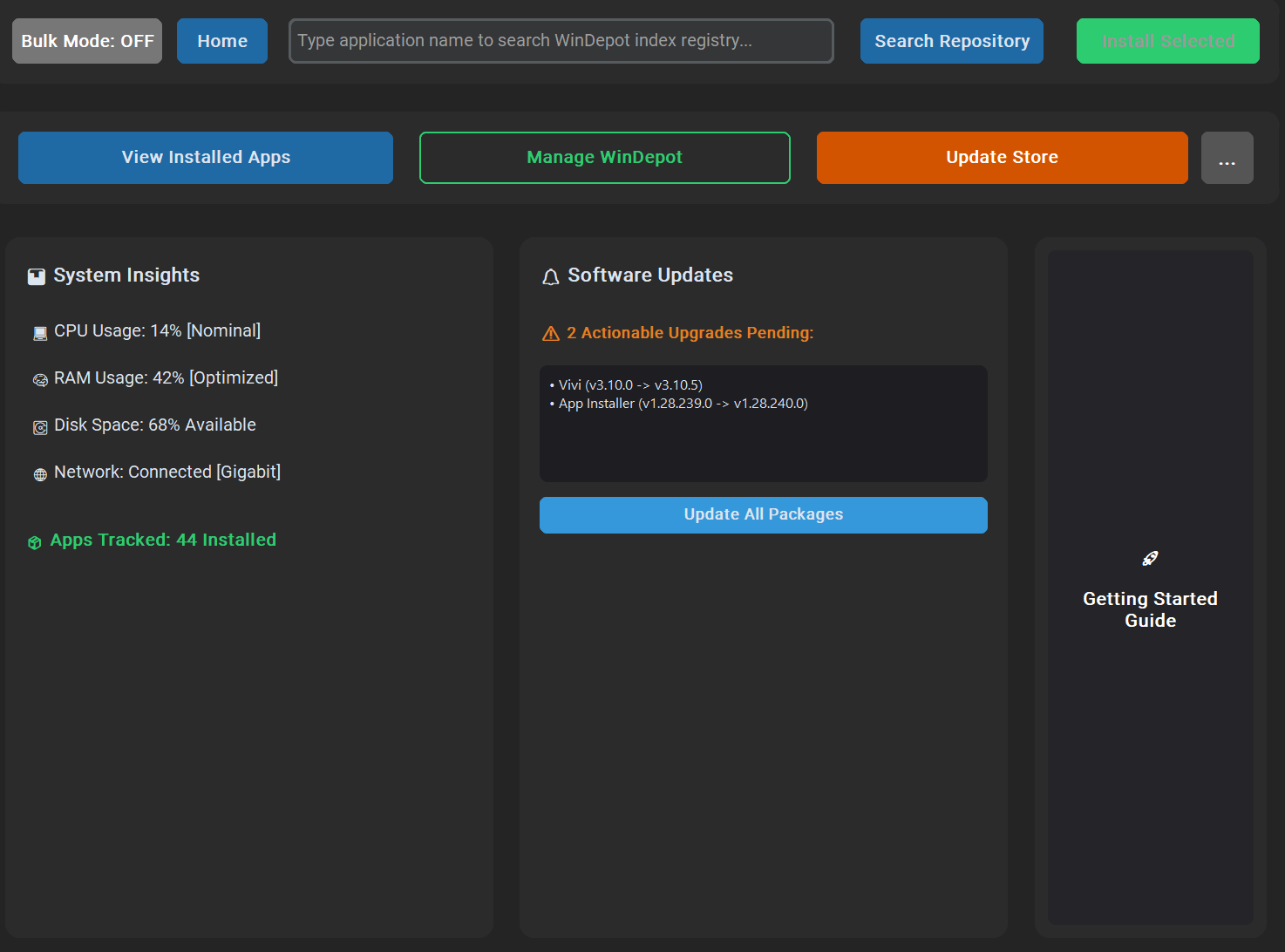Click the Software Updates bell icon
This screenshot has height=952, width=1285.
(551, 277)
